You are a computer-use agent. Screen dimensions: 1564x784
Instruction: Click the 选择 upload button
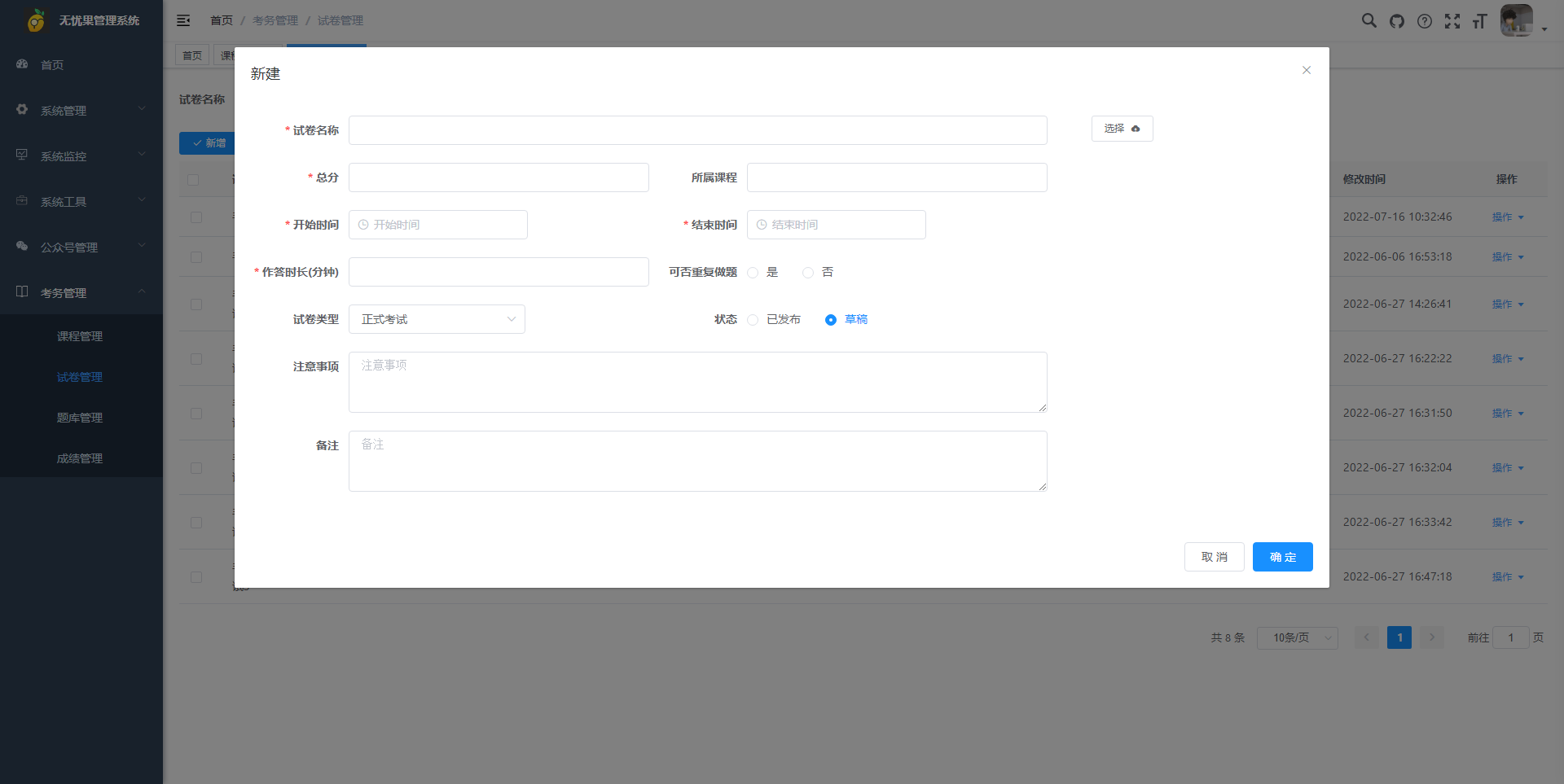(x=1122, y=129)
